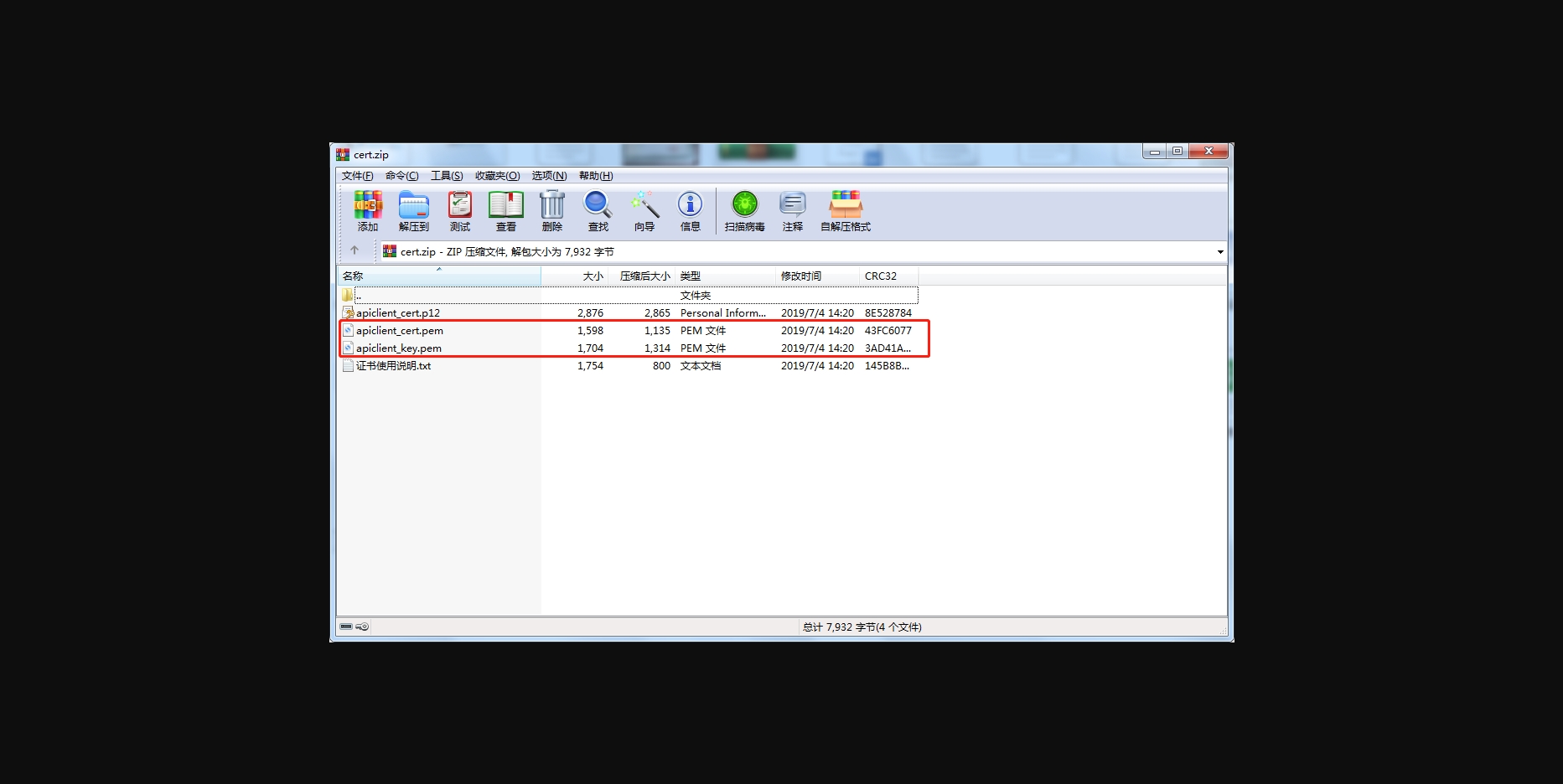Run the Test (测试) archive tool
The image size is (1563, 784).
tap(460, 210)
